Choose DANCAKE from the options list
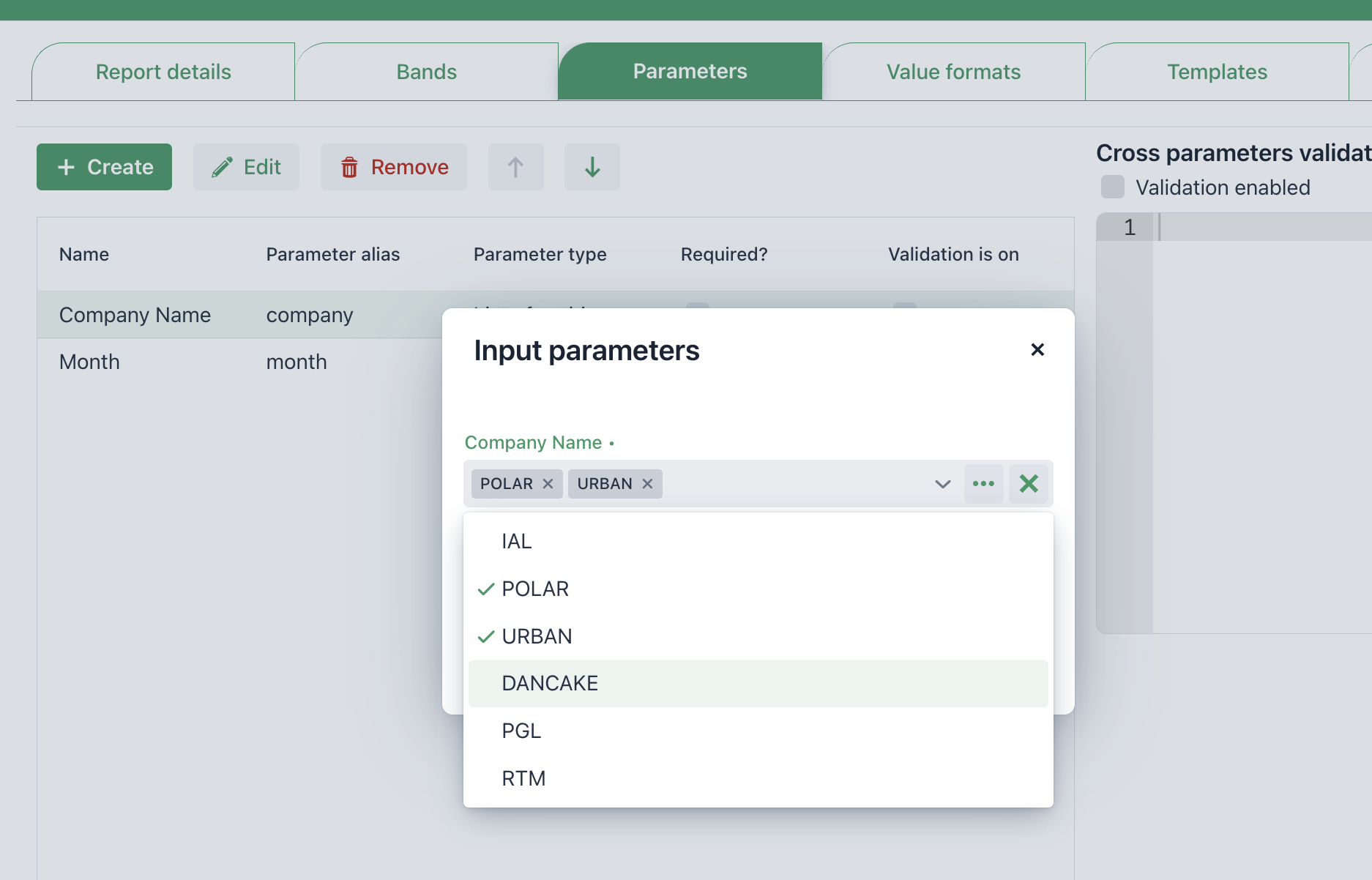This screenshot has width=1372, height=880. click(550, 683)
